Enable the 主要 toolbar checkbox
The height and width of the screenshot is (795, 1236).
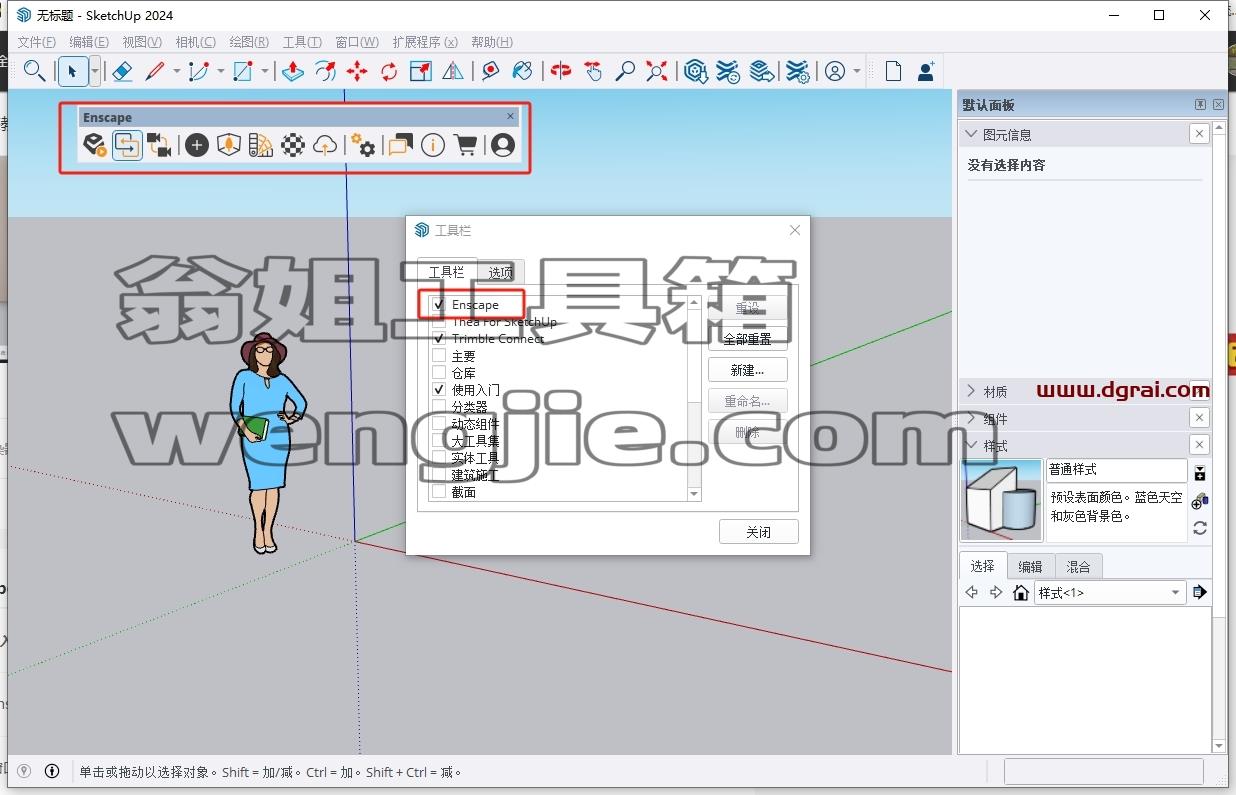(438, 356)
